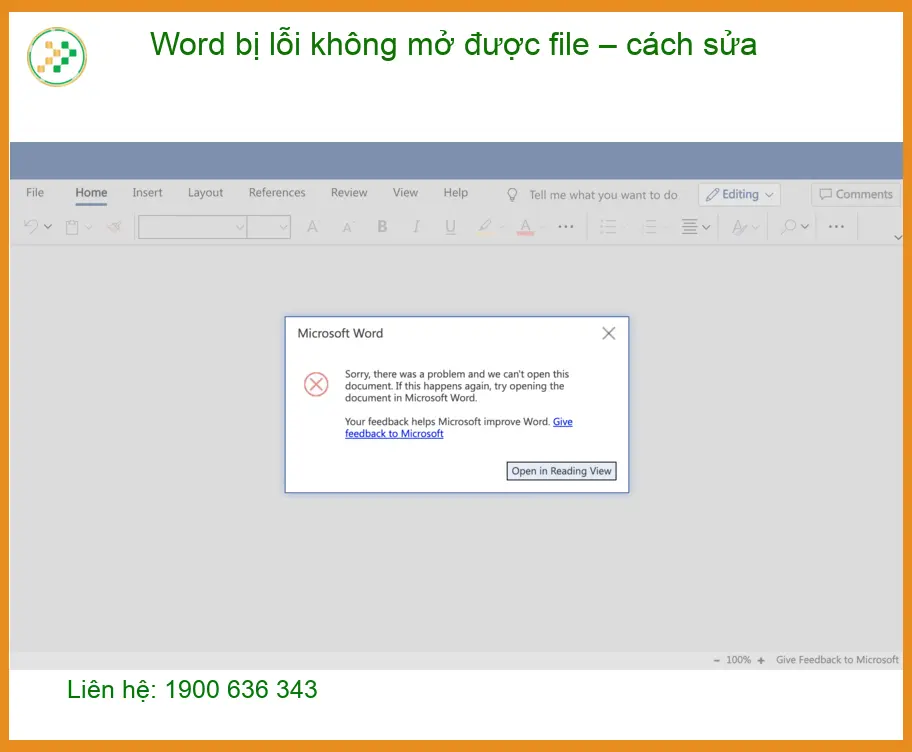The width and height of the screenshot is (912, 752).
Task: Switch to the References tab
Action: [x=277, y=193]
